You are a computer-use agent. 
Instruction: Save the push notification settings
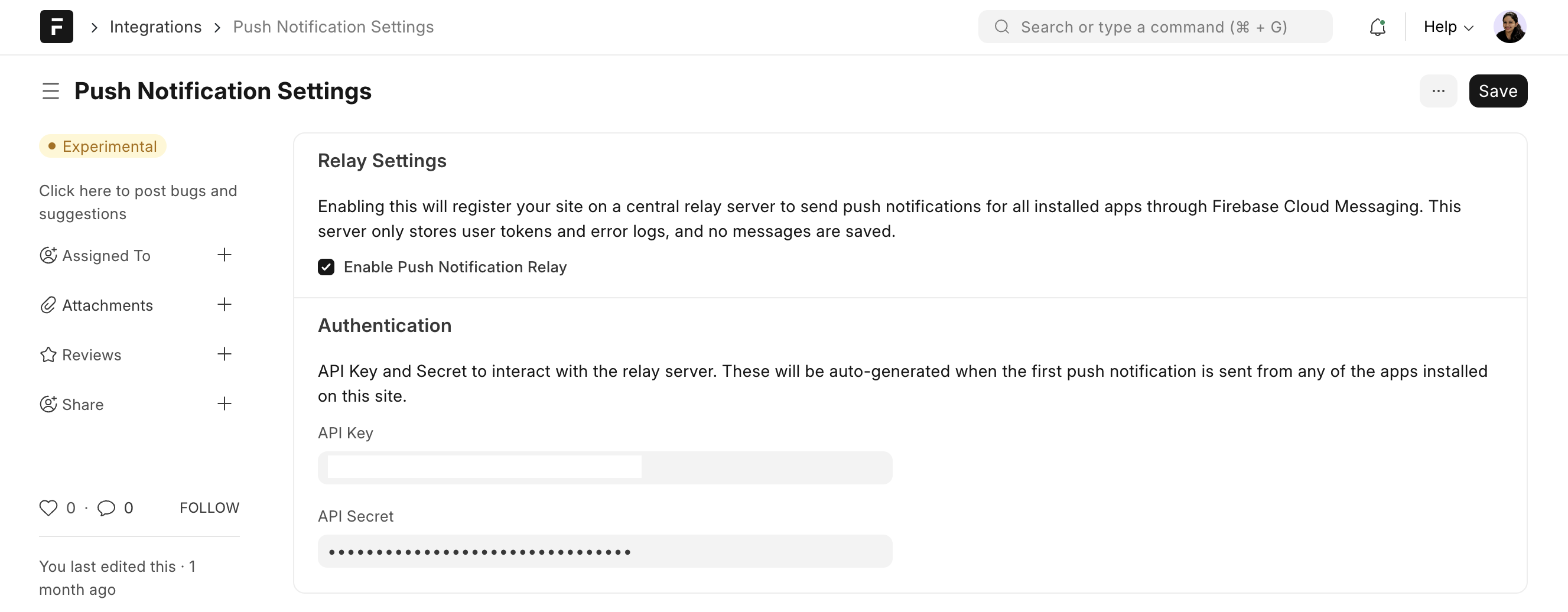1497,91
